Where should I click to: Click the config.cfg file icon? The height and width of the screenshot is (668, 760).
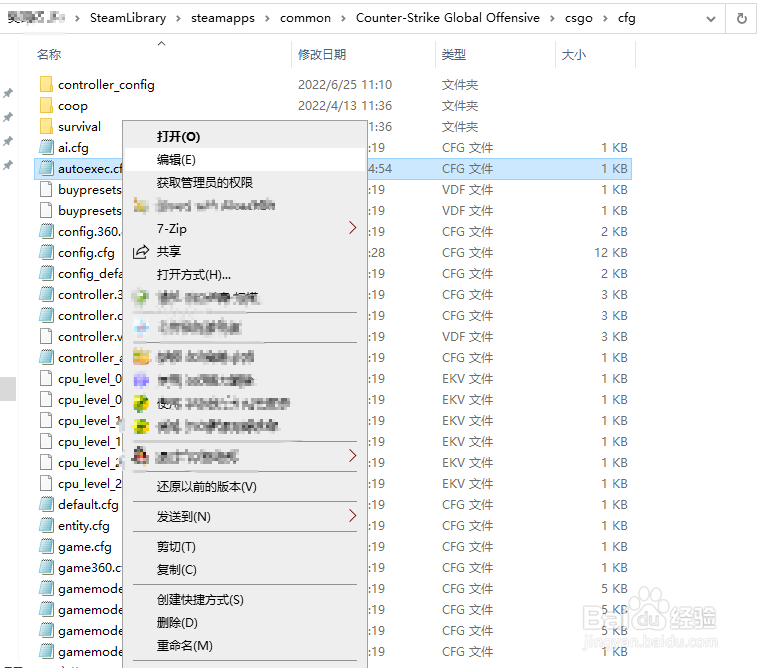click(x=46, y=253)
